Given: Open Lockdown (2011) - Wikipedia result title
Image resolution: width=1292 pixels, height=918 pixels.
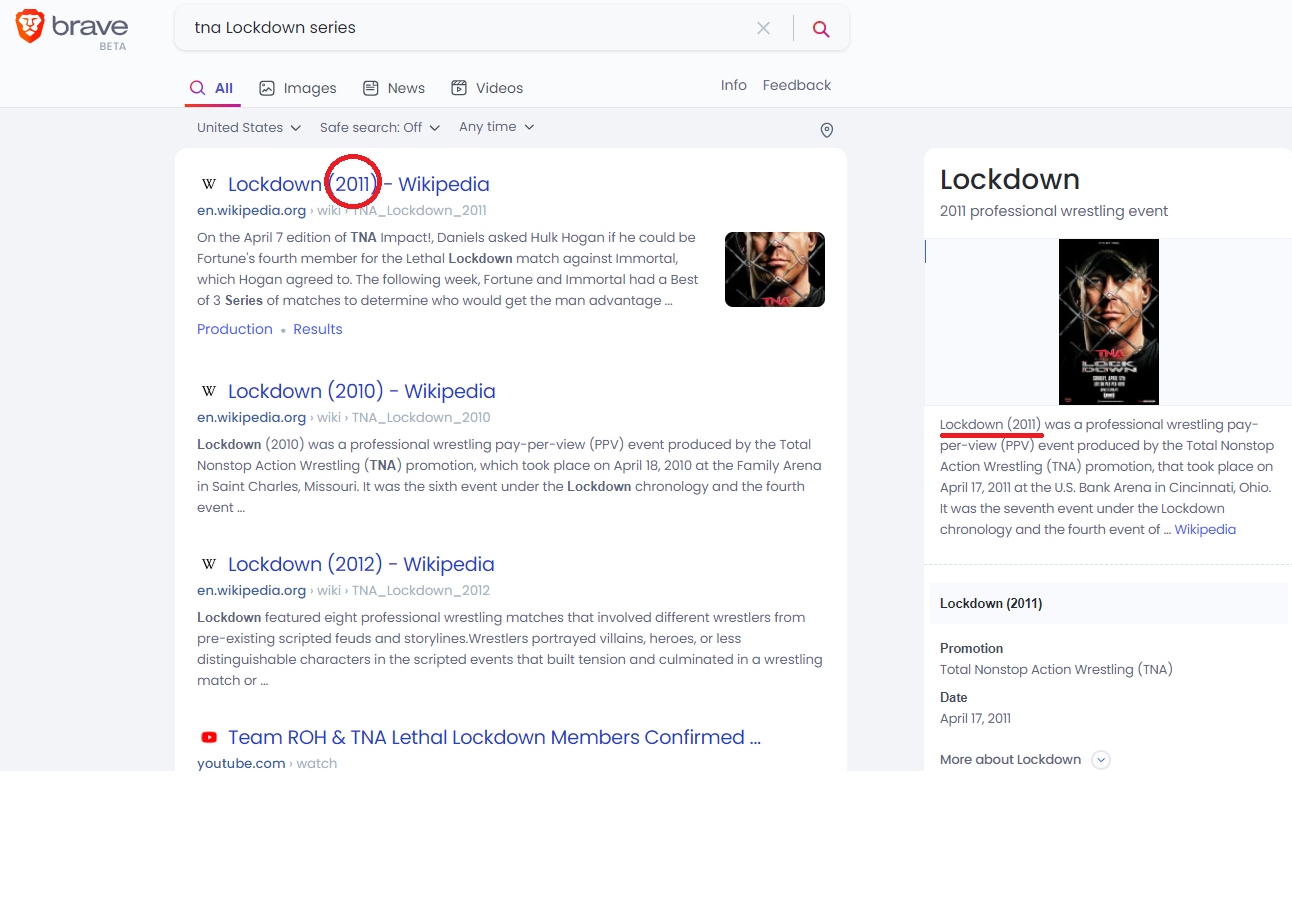Looking at the screenshot, I should pos(359,184).
